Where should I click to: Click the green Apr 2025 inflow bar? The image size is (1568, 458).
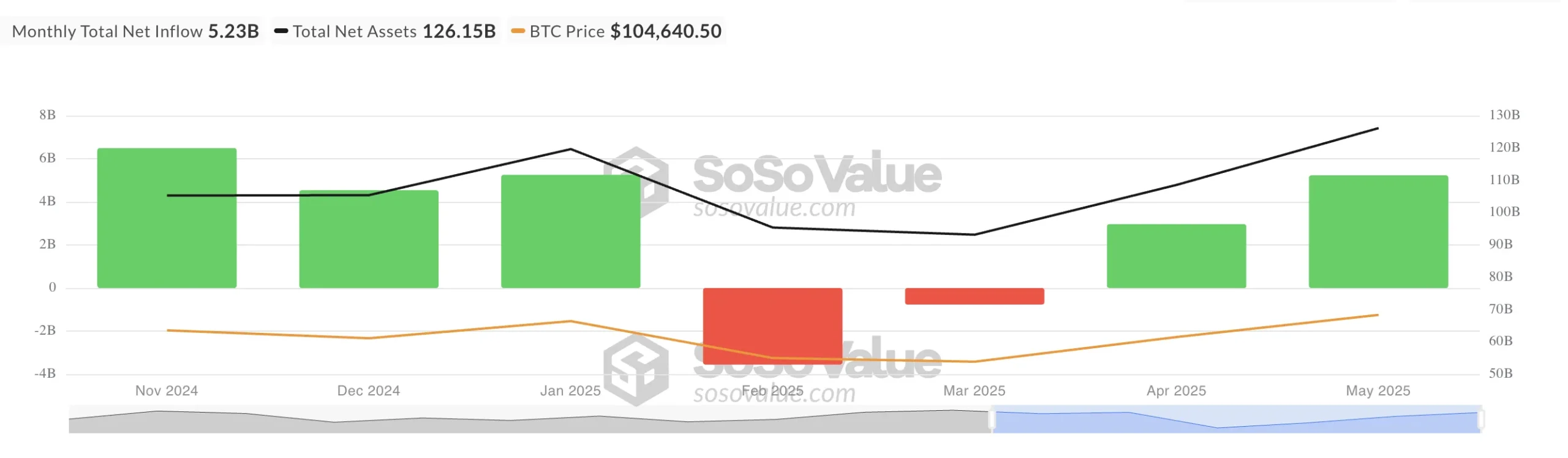pyautogui.click(x=1176, y=256)
